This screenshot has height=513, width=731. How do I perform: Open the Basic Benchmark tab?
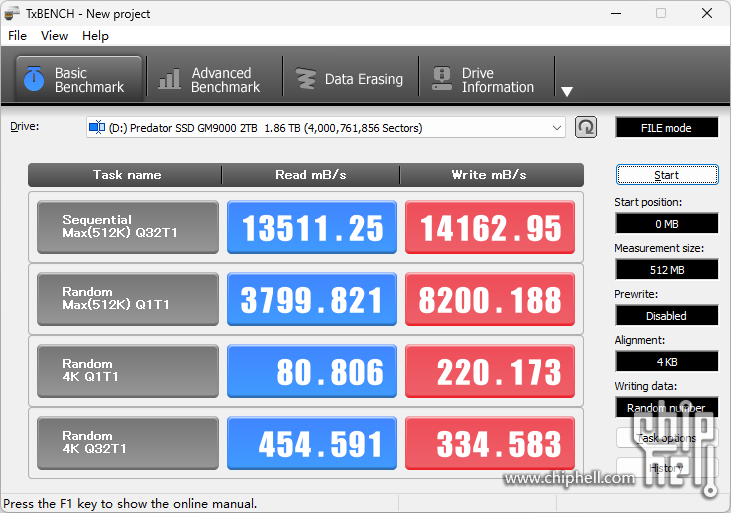79,79
